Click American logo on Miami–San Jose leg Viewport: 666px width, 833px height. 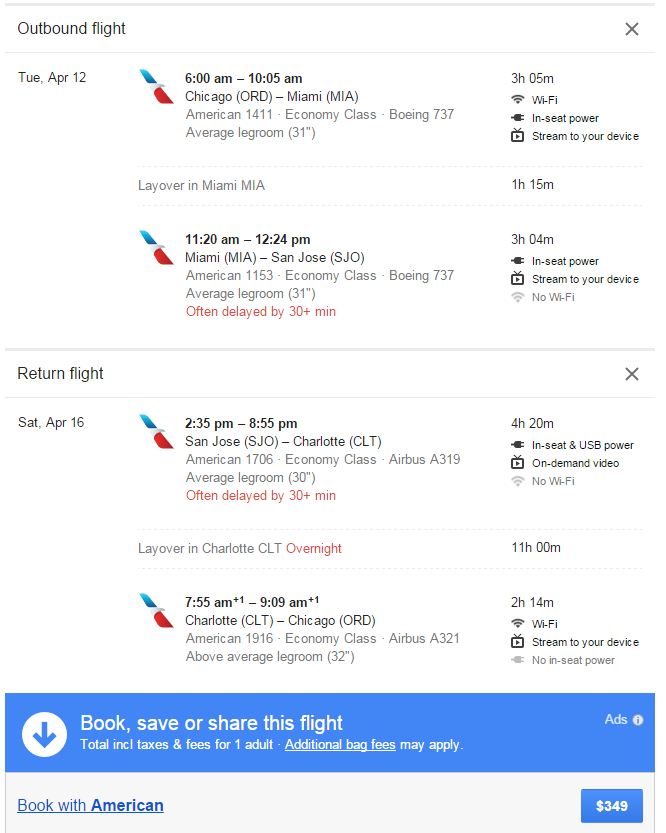[156, 247]
